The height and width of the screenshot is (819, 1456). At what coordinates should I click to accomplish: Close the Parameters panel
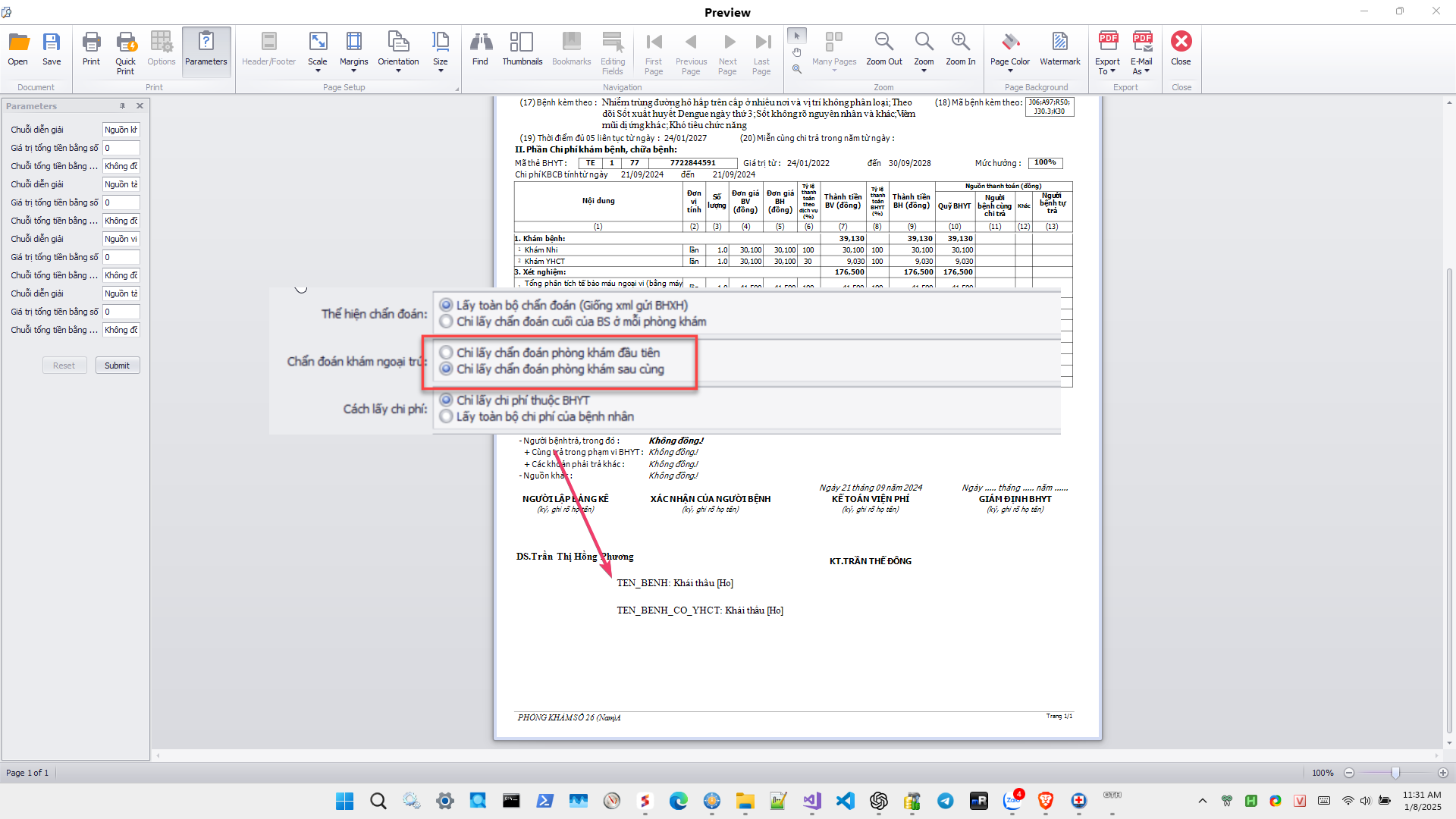[x=140, y=106]
